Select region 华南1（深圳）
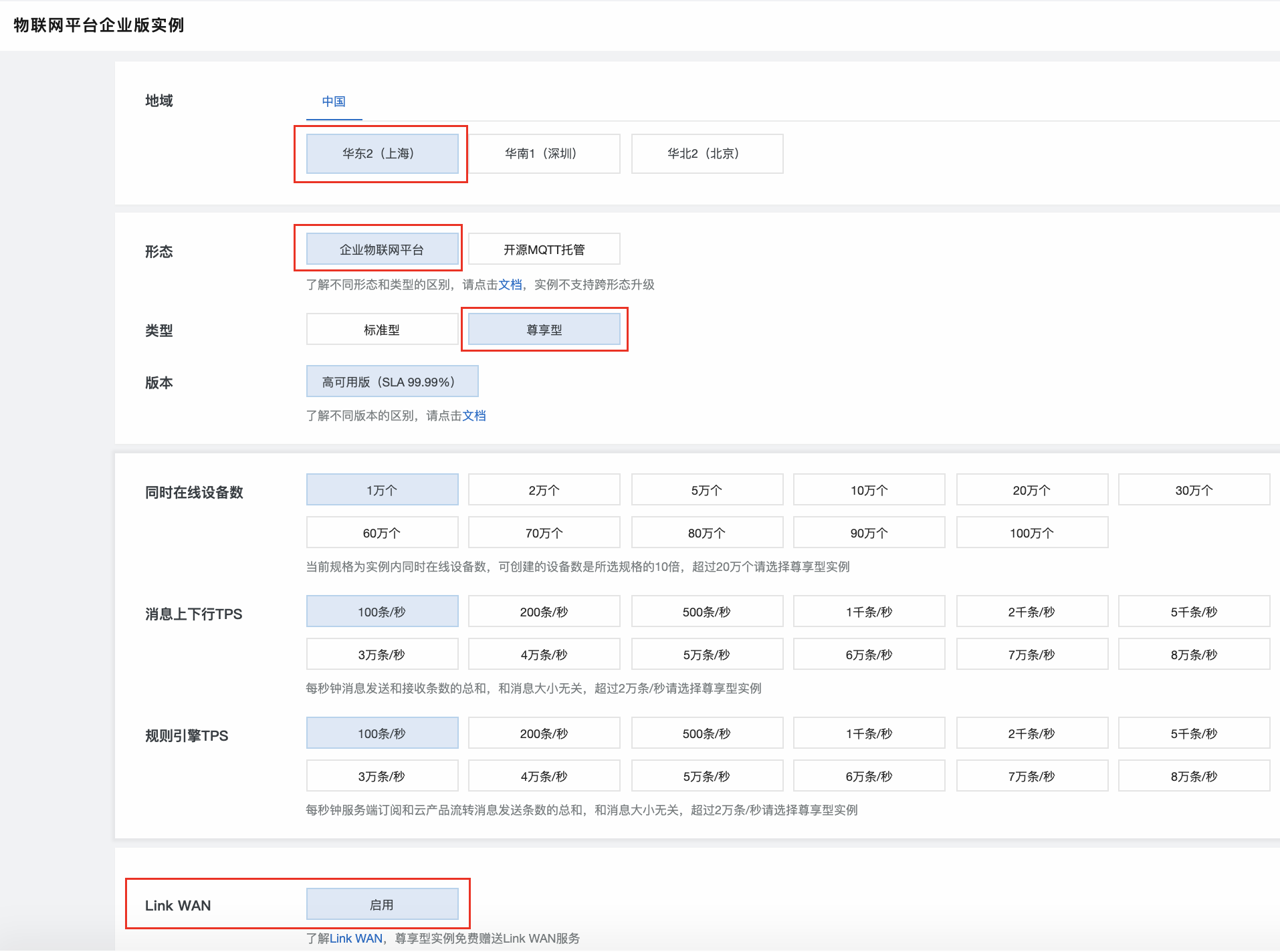The width and height of the screenshot is (1280, 952). pyautogui.click(x=544, y=154)
